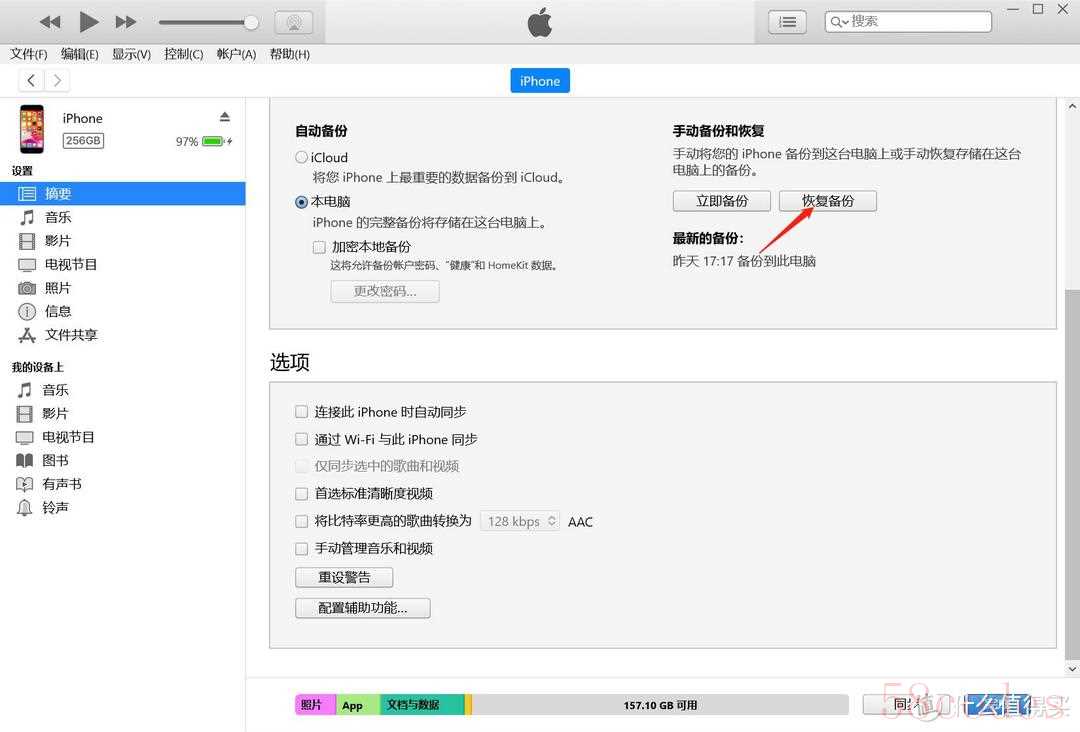The image size is (1080, 732).
Task: Open the 帐户(A) menu
Action: [x=236, y=54]
